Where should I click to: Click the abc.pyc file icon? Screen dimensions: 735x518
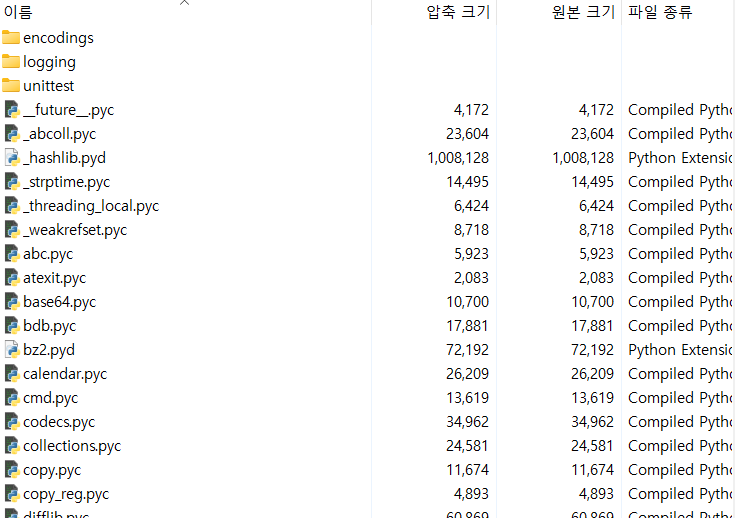(12, 254)
